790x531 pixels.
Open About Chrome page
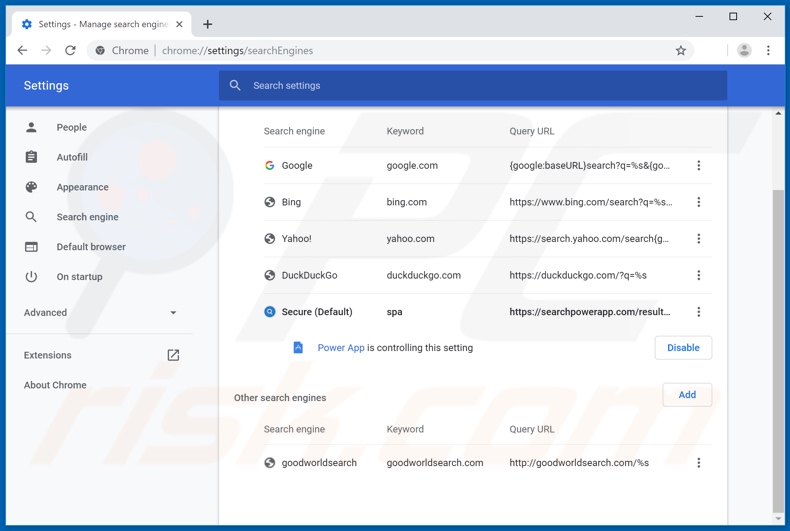tap(55, 385)
